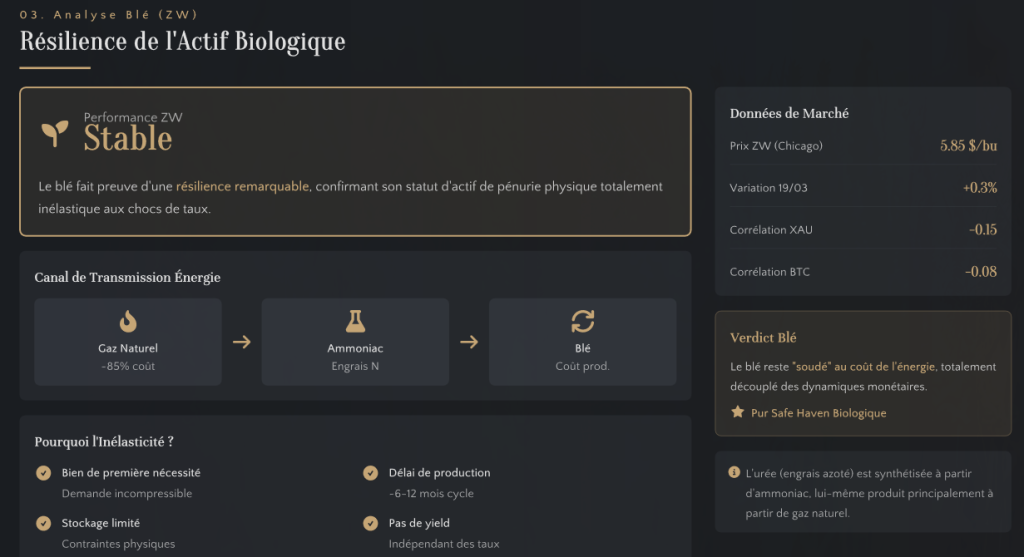Click the arrow between Gaz Naturel and Ammoniac

[242, 342]
